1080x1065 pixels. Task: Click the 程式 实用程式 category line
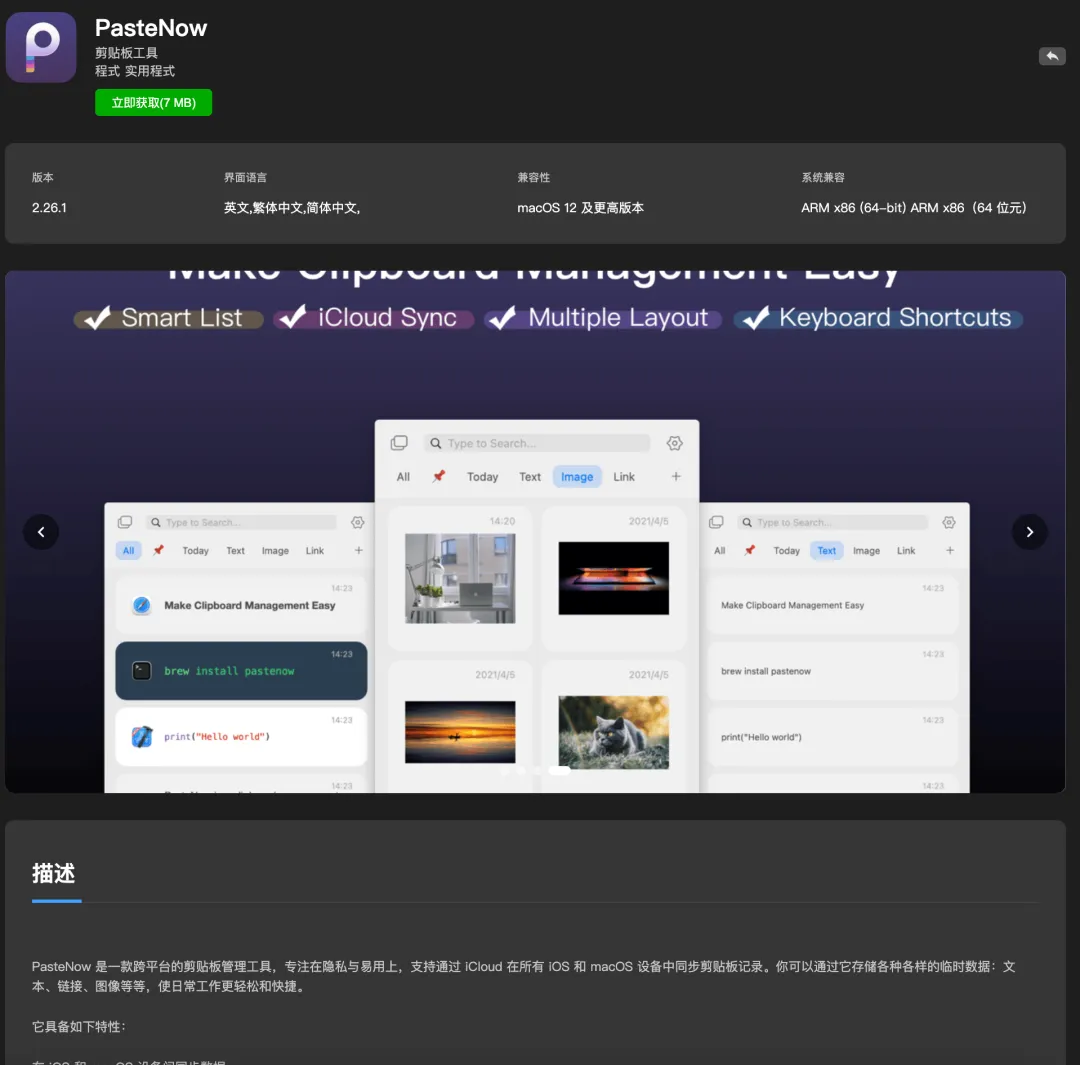[135, 71]
